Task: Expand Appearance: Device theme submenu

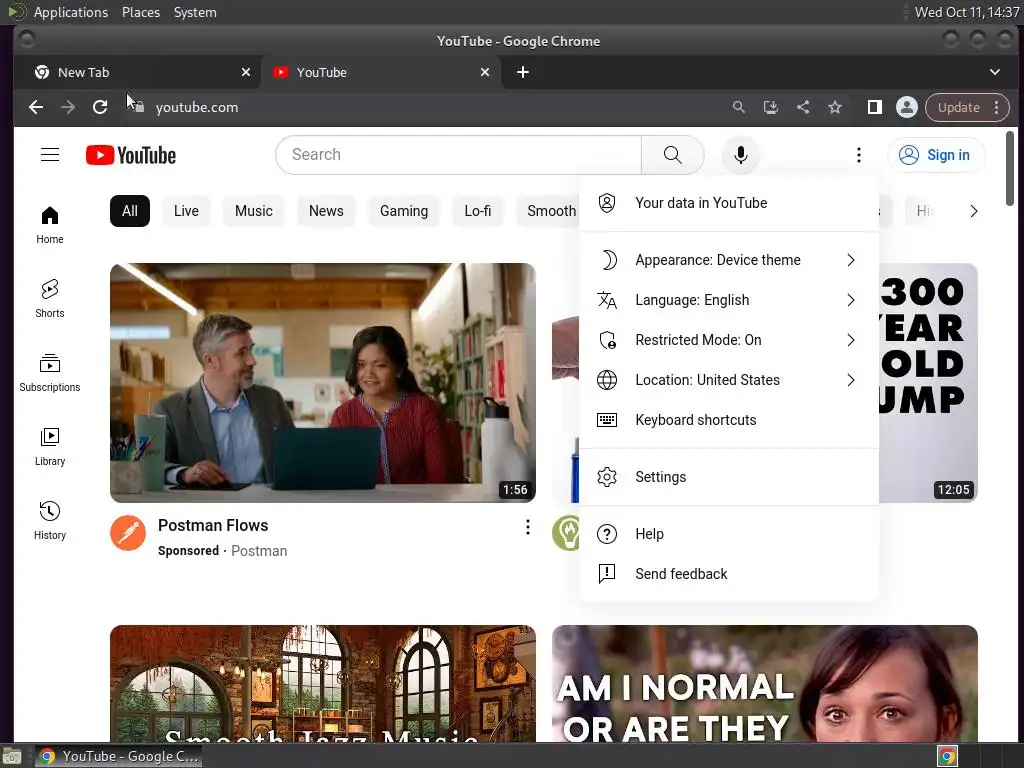Action: point(729,260)
